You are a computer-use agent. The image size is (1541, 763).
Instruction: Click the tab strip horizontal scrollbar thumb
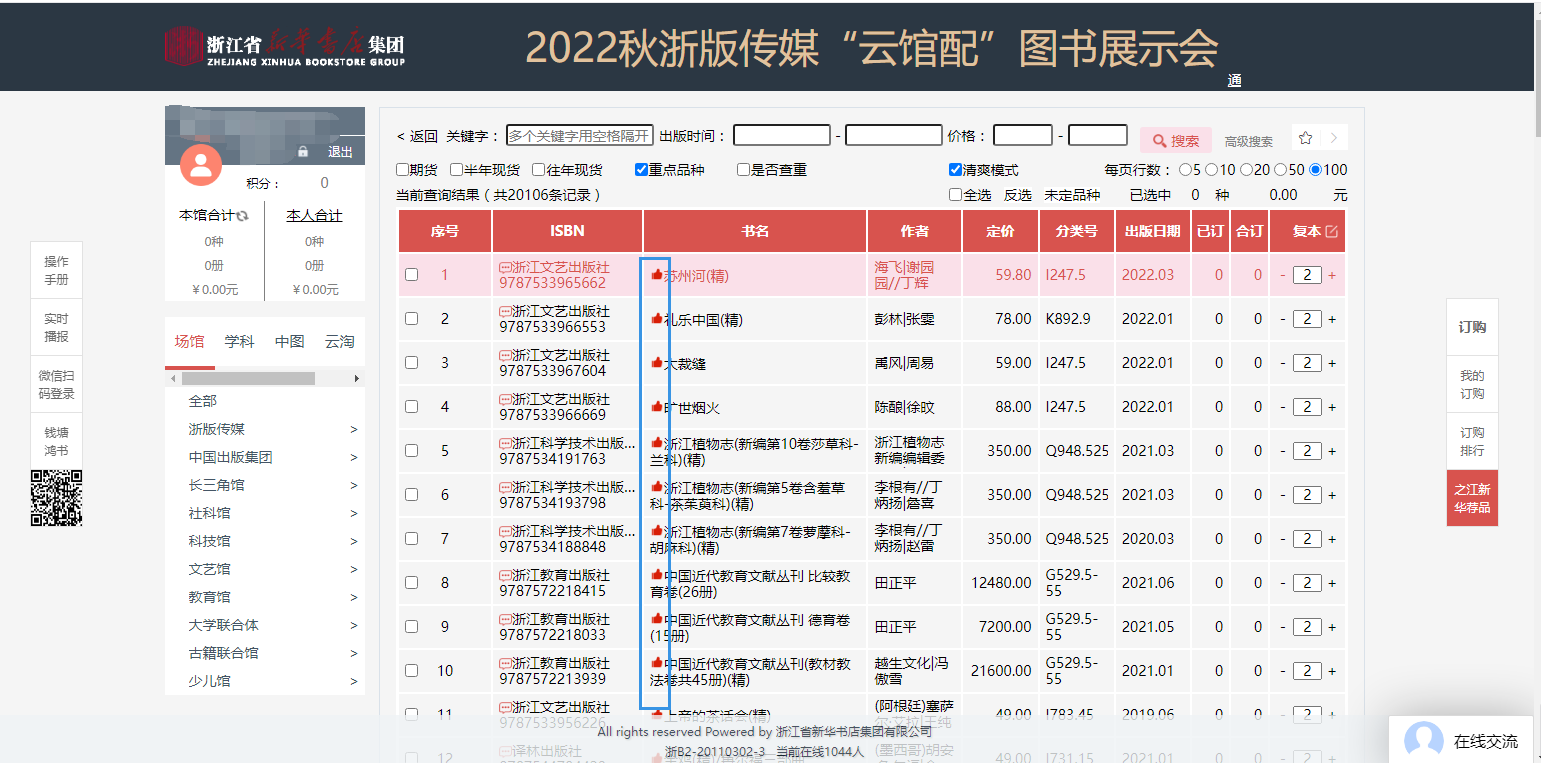pos(249,379)
